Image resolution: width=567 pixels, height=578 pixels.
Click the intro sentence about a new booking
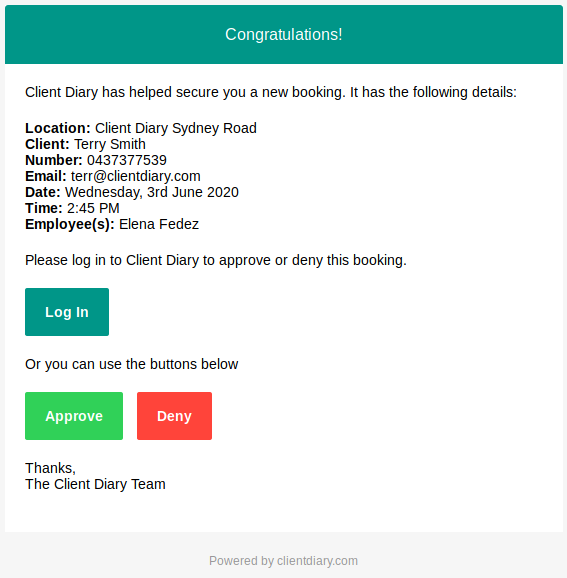[x=271, y=92]
